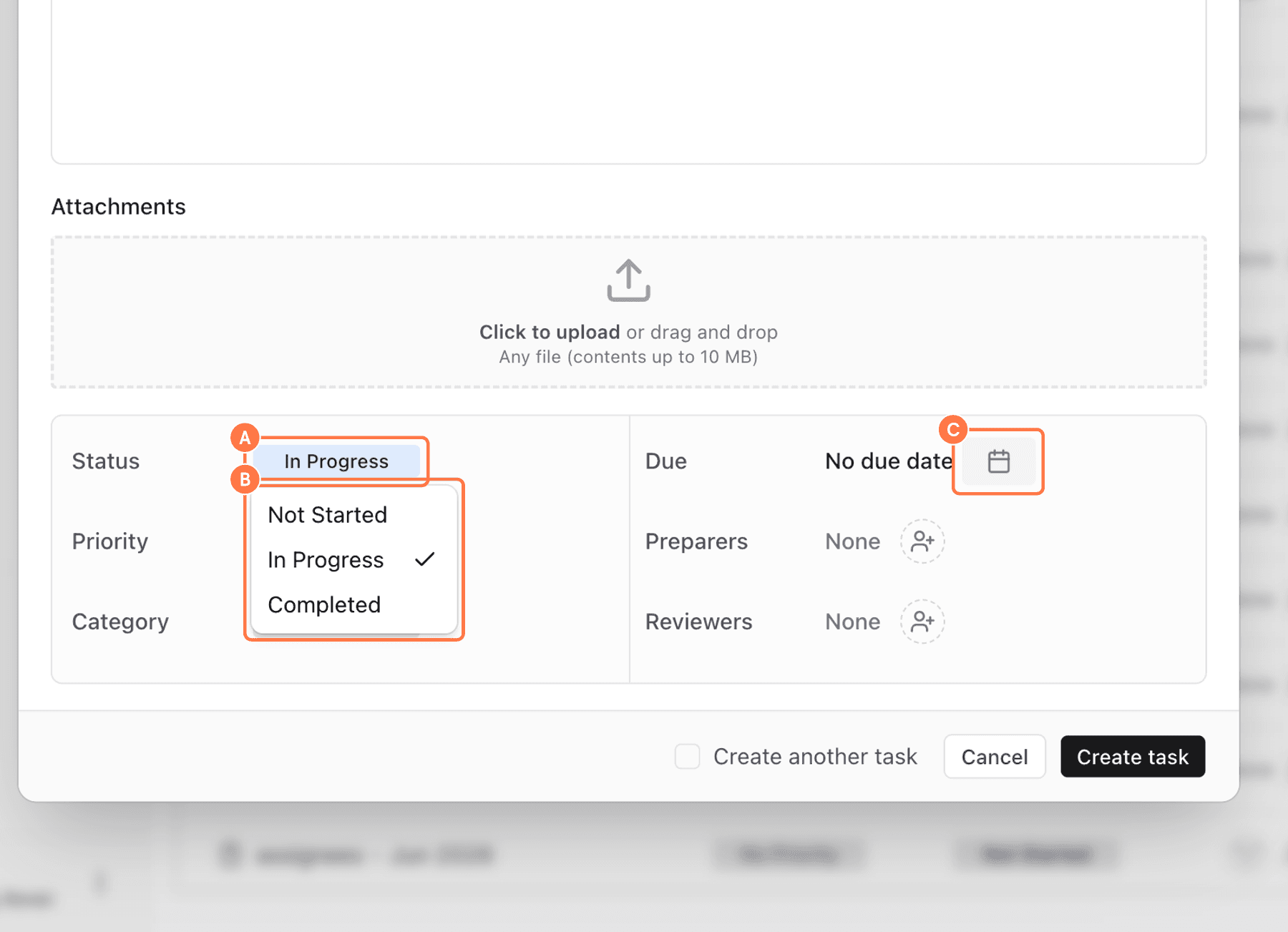Image resolution: width=1288 pixels, height=932 pixels.
Task: Cancel the task creation dialog
Action: [994, 757]
